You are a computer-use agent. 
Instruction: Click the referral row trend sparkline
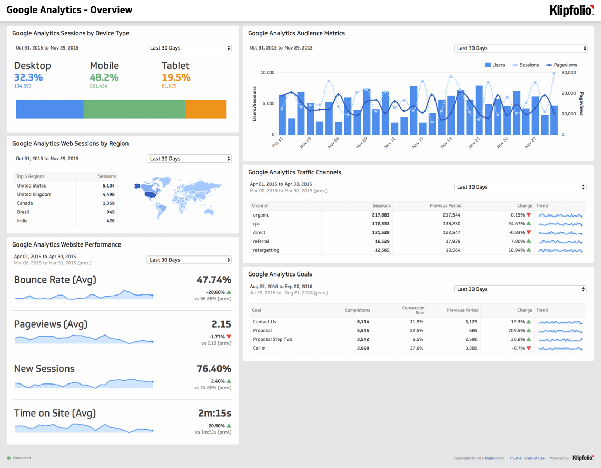560,241
